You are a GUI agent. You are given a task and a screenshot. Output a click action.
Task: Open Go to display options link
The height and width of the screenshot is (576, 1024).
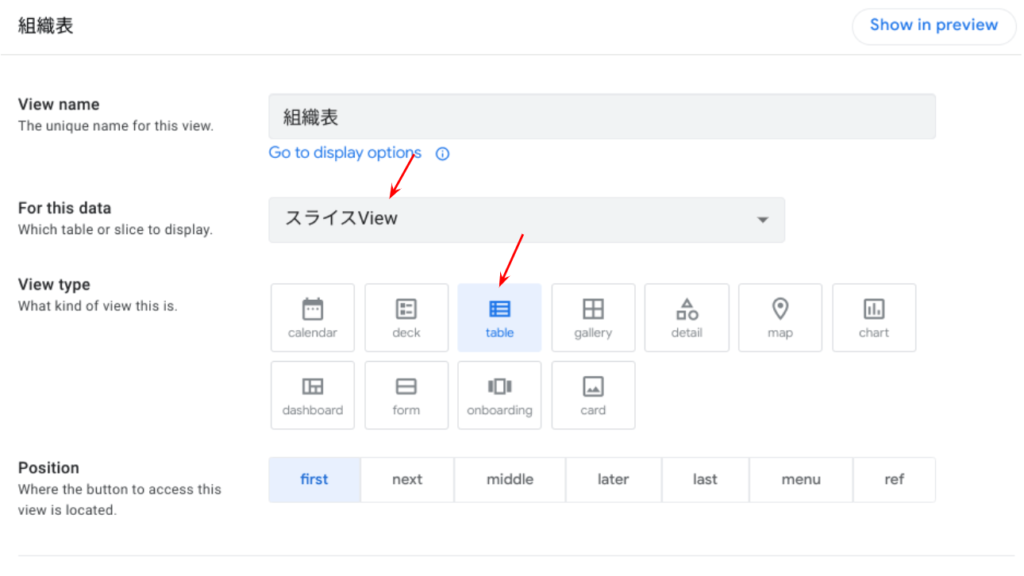point(345,153)
